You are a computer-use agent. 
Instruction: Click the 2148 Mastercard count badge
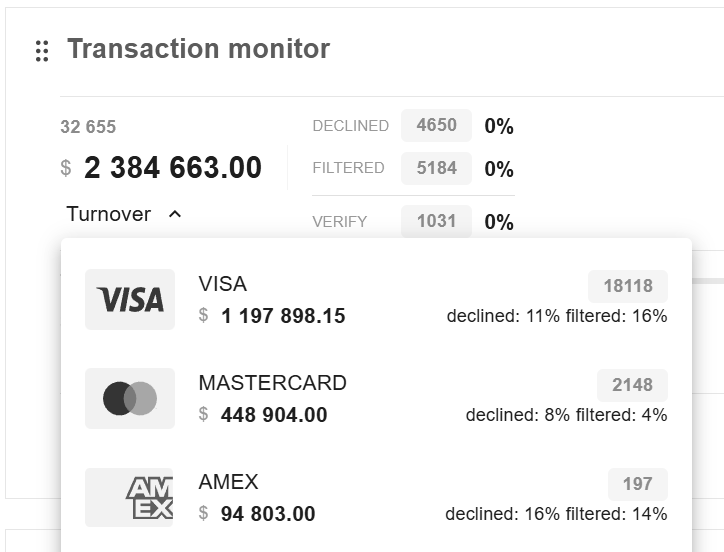632,385
